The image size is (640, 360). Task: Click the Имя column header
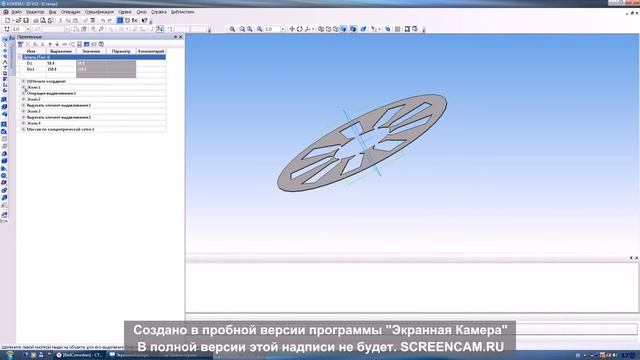[x=31, y=51]
